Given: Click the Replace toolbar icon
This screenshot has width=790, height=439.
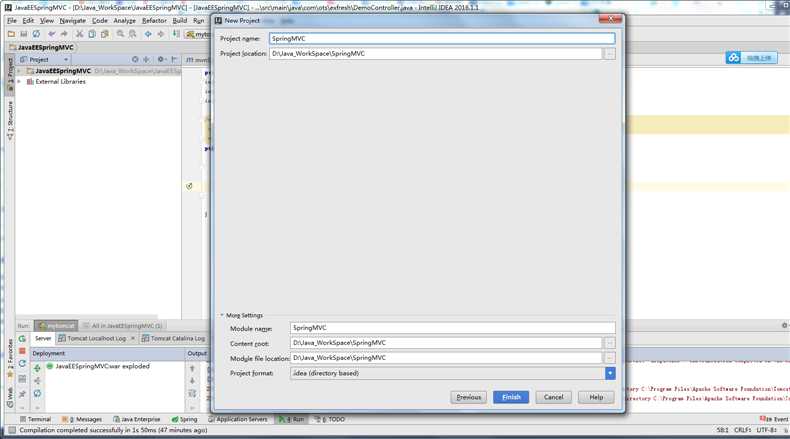Looking at the screenshot, I should 133,34.
